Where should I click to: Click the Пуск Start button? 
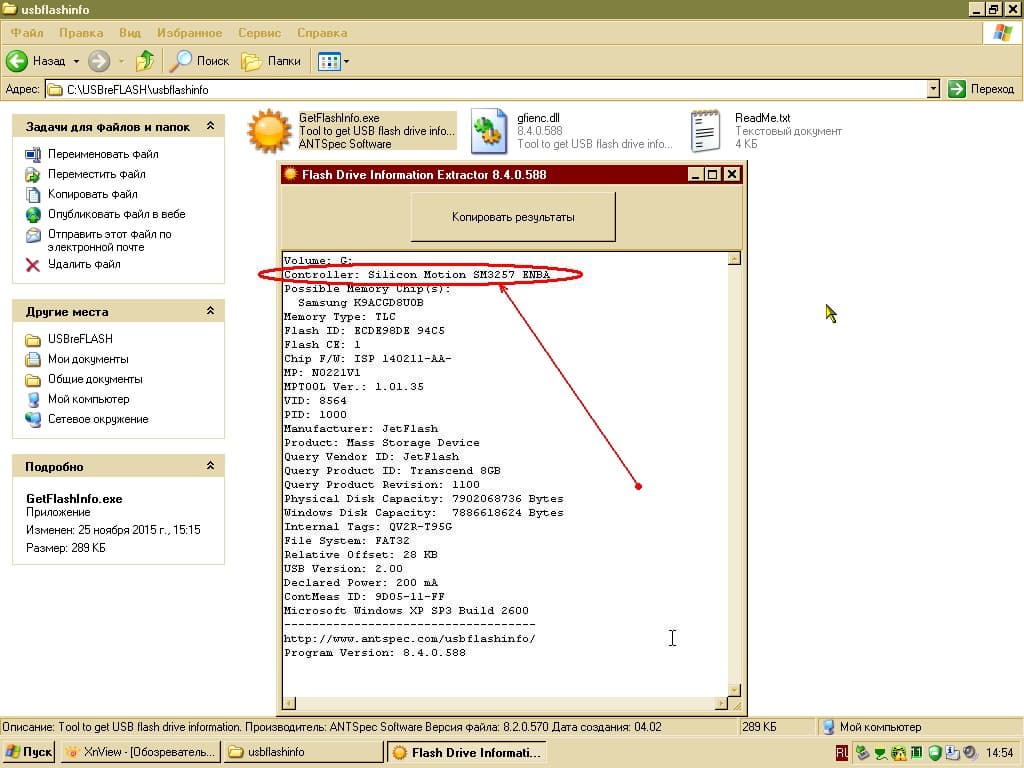(28, 752)
